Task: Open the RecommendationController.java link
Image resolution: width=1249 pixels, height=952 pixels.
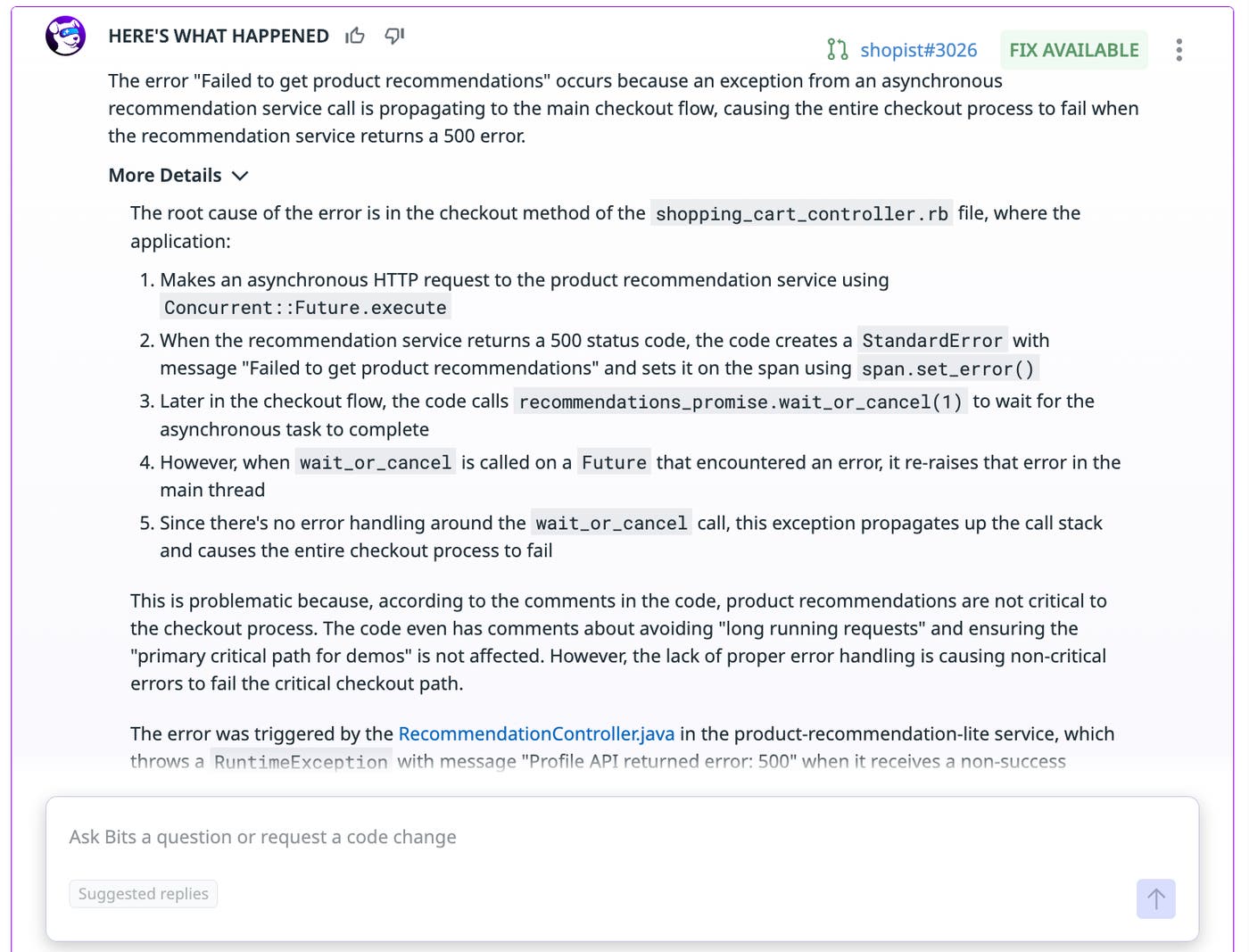Action: coord(536,733)
